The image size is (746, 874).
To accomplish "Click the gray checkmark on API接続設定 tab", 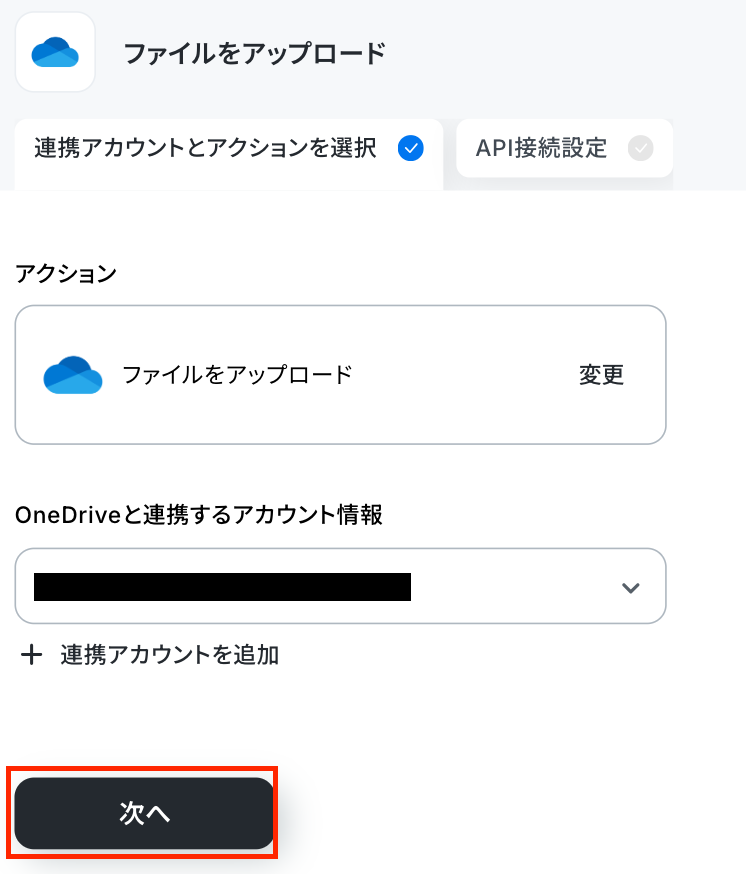I will [641, 148].
